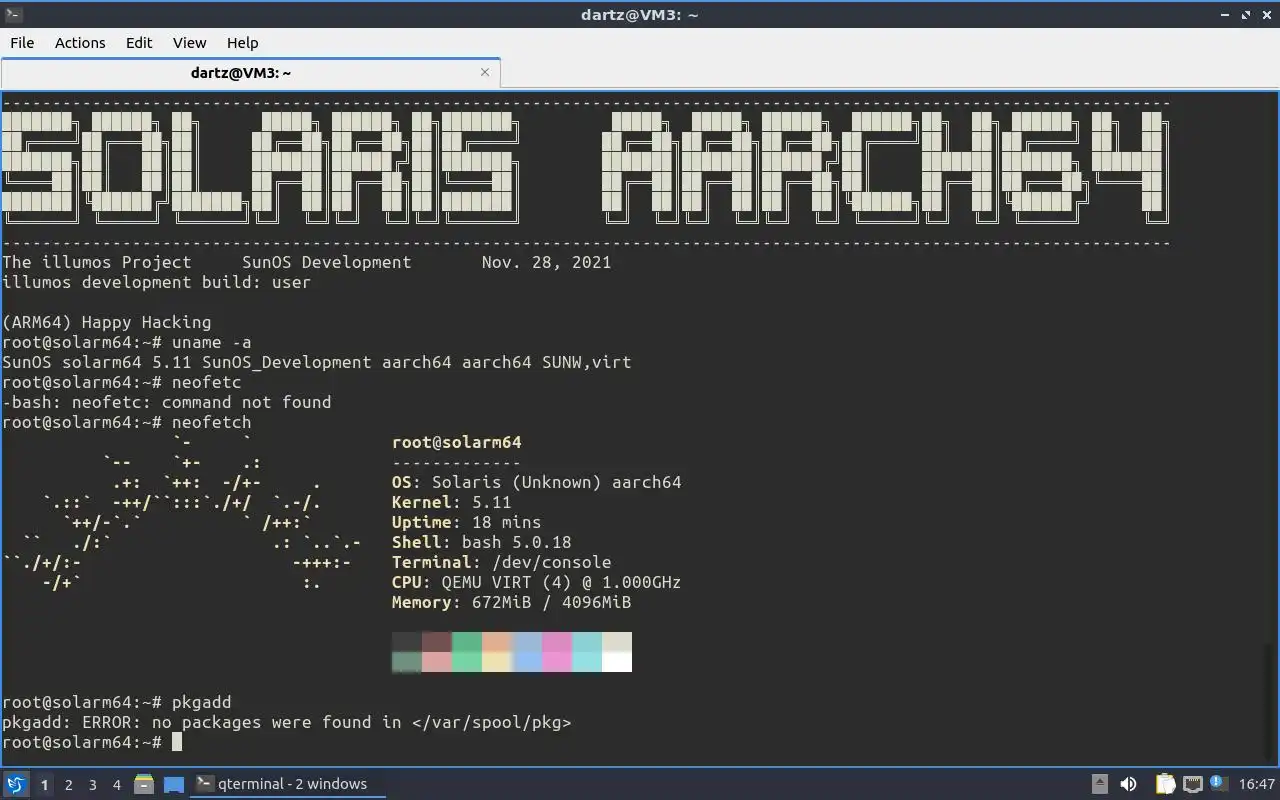Viewport: 1280px width, 800px height.
Task: Open the Edit menu
Action: [x=139, y=42]
